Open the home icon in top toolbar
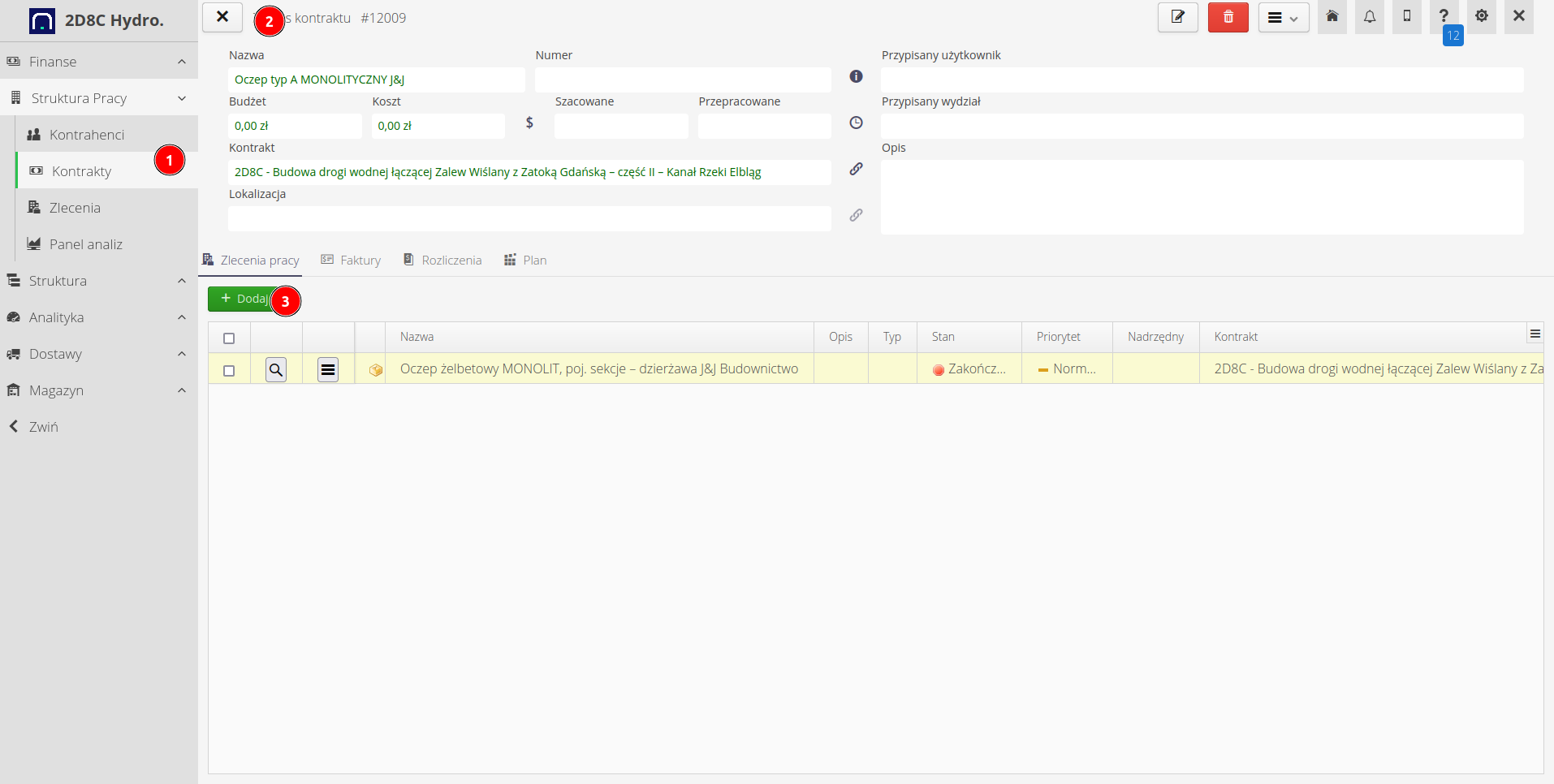The image size is (1554, 784). 1332,17
